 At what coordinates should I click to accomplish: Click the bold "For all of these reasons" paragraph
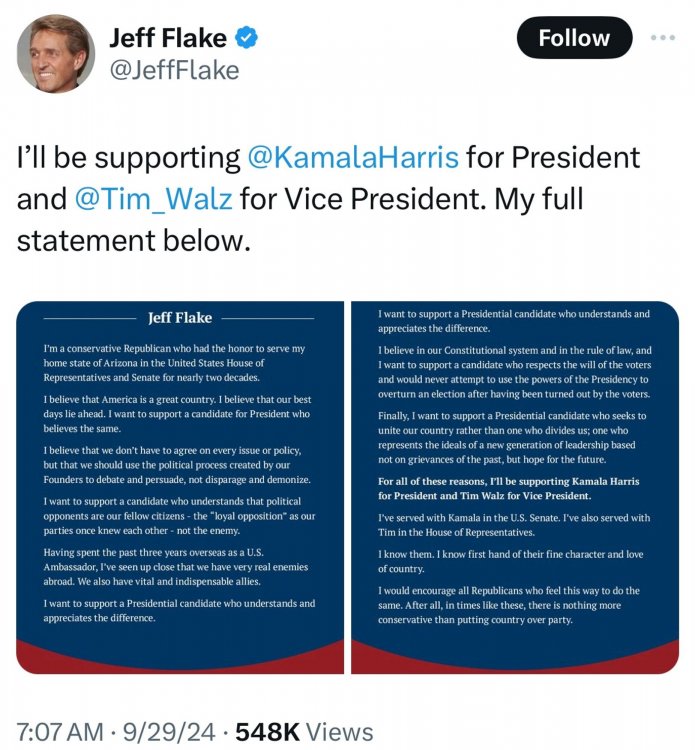(x=514, y=488)
